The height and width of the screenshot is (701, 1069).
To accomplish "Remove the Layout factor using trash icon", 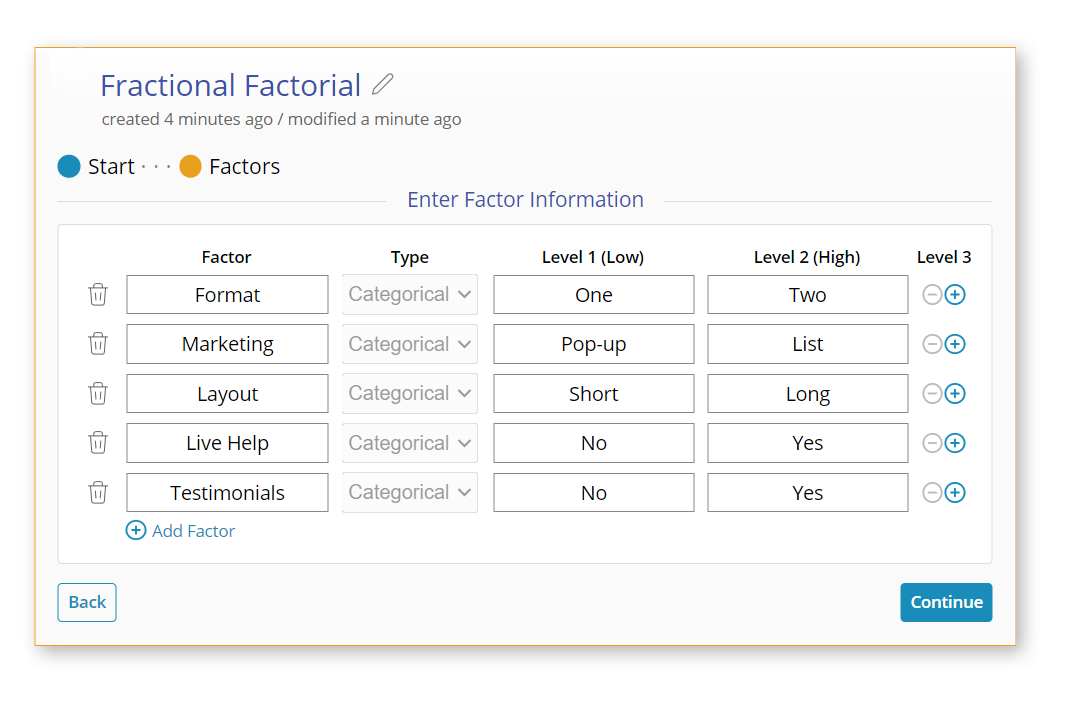I will click(98, 394).
